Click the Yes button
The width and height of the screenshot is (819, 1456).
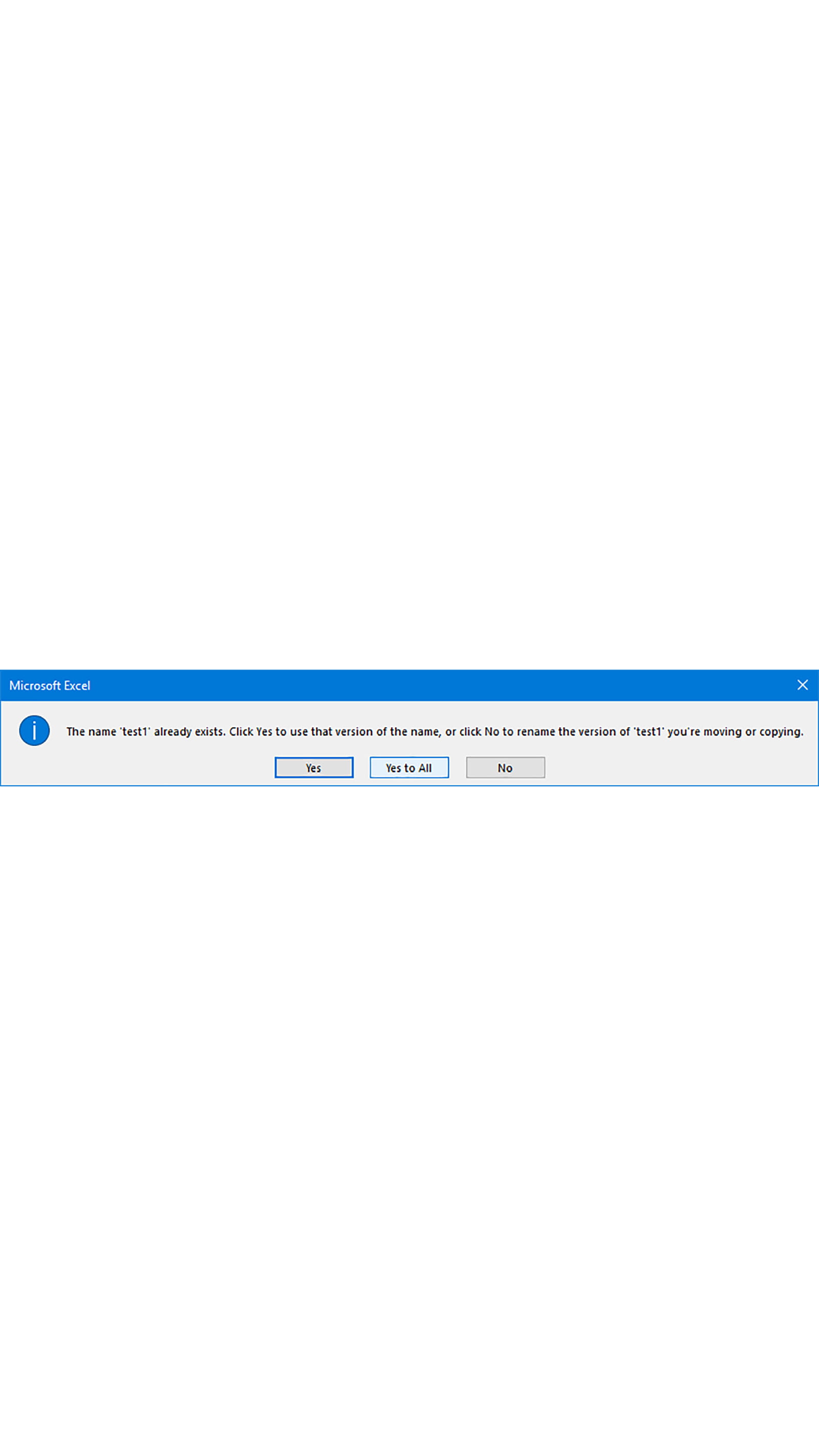coord(314,767)
